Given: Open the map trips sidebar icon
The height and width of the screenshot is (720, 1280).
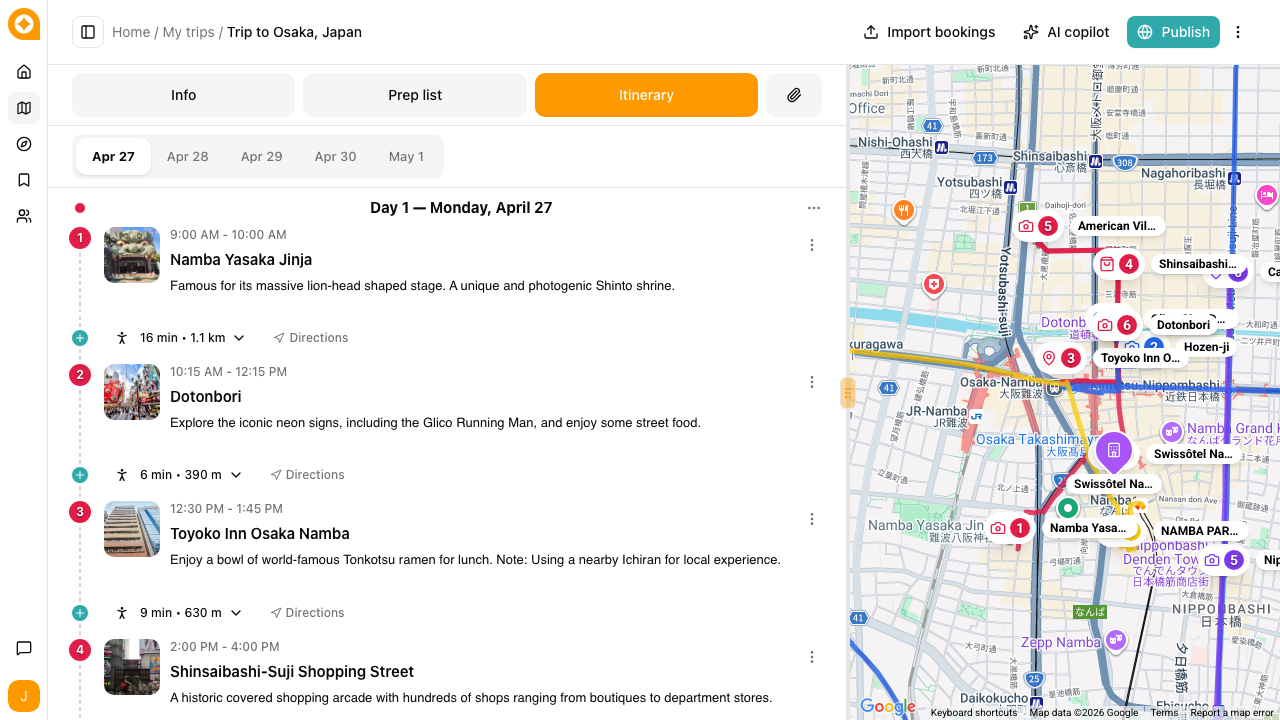Looking at the screenshot, I should pyautogui.click(x=24, y=108).
